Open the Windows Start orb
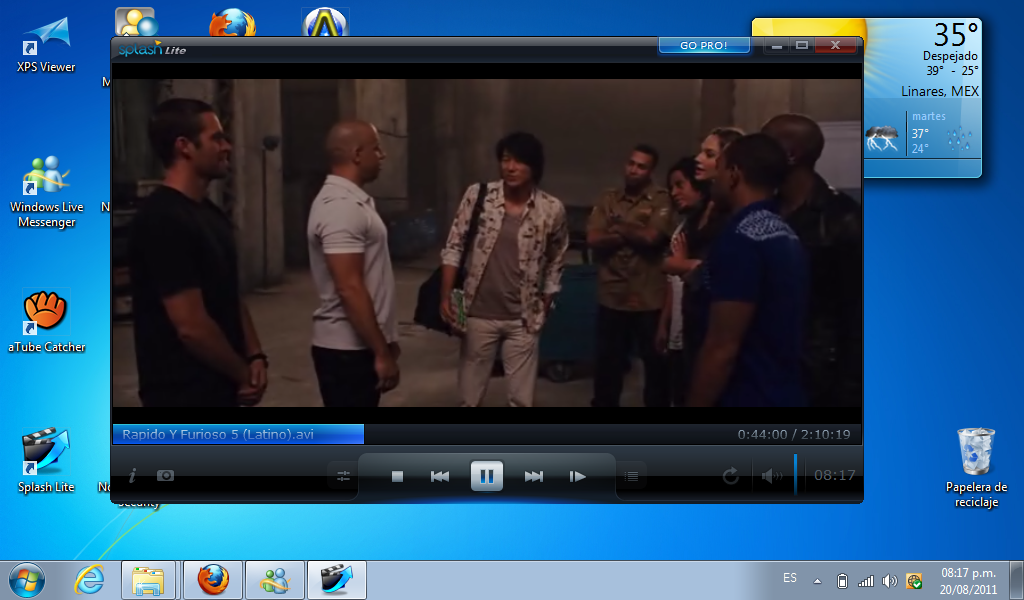Viewport: 1024px width, 600px height. point(27,580)
